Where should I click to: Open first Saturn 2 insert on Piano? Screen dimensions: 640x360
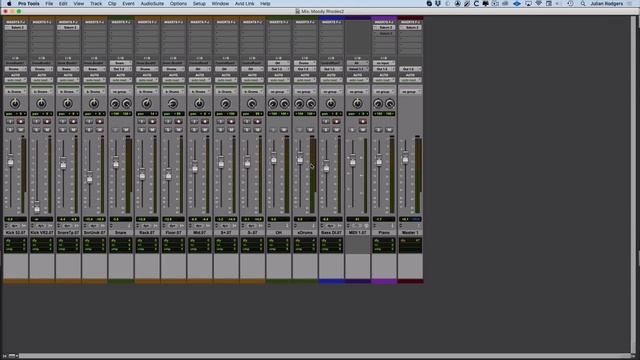tap(384, 27)
